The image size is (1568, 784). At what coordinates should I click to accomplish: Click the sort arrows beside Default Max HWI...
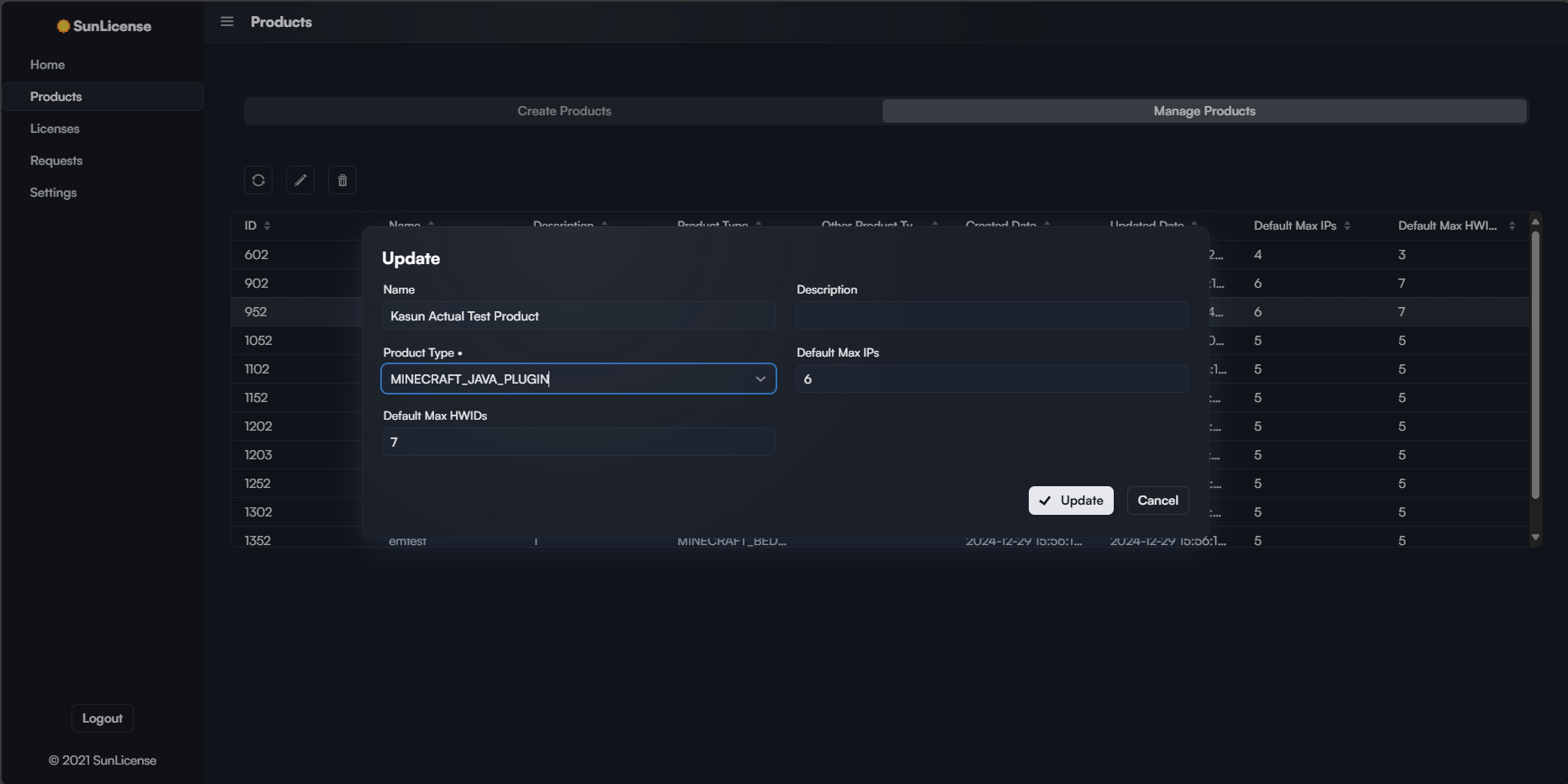(1512, 225)
